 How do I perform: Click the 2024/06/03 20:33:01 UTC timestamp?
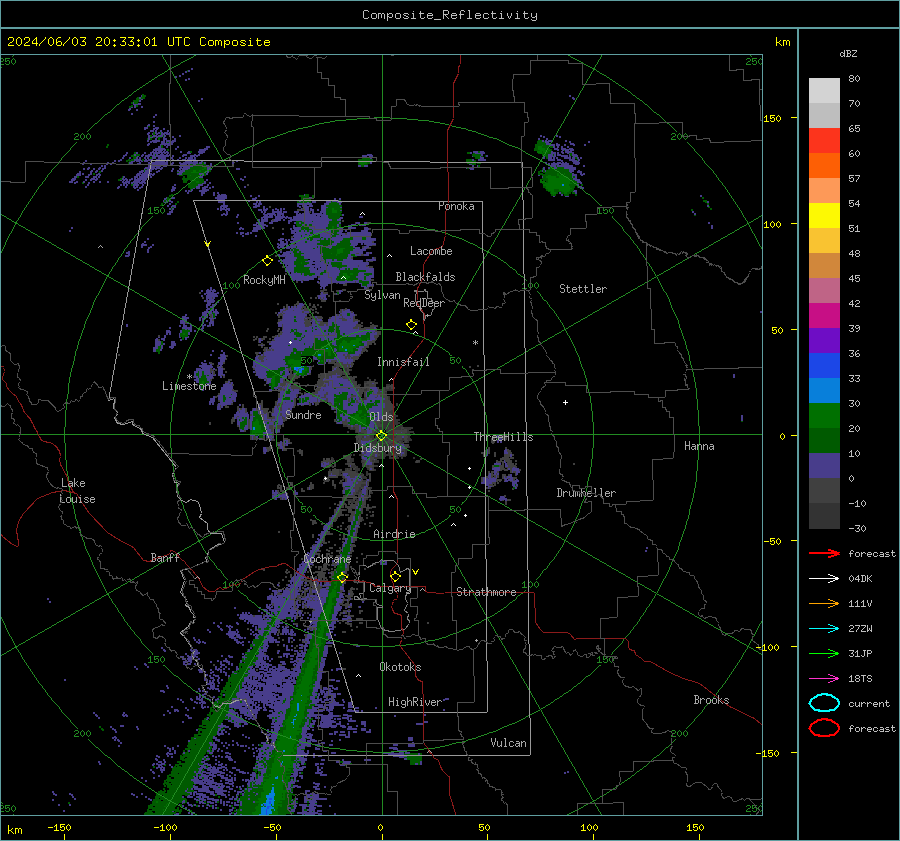pos(98,42)
